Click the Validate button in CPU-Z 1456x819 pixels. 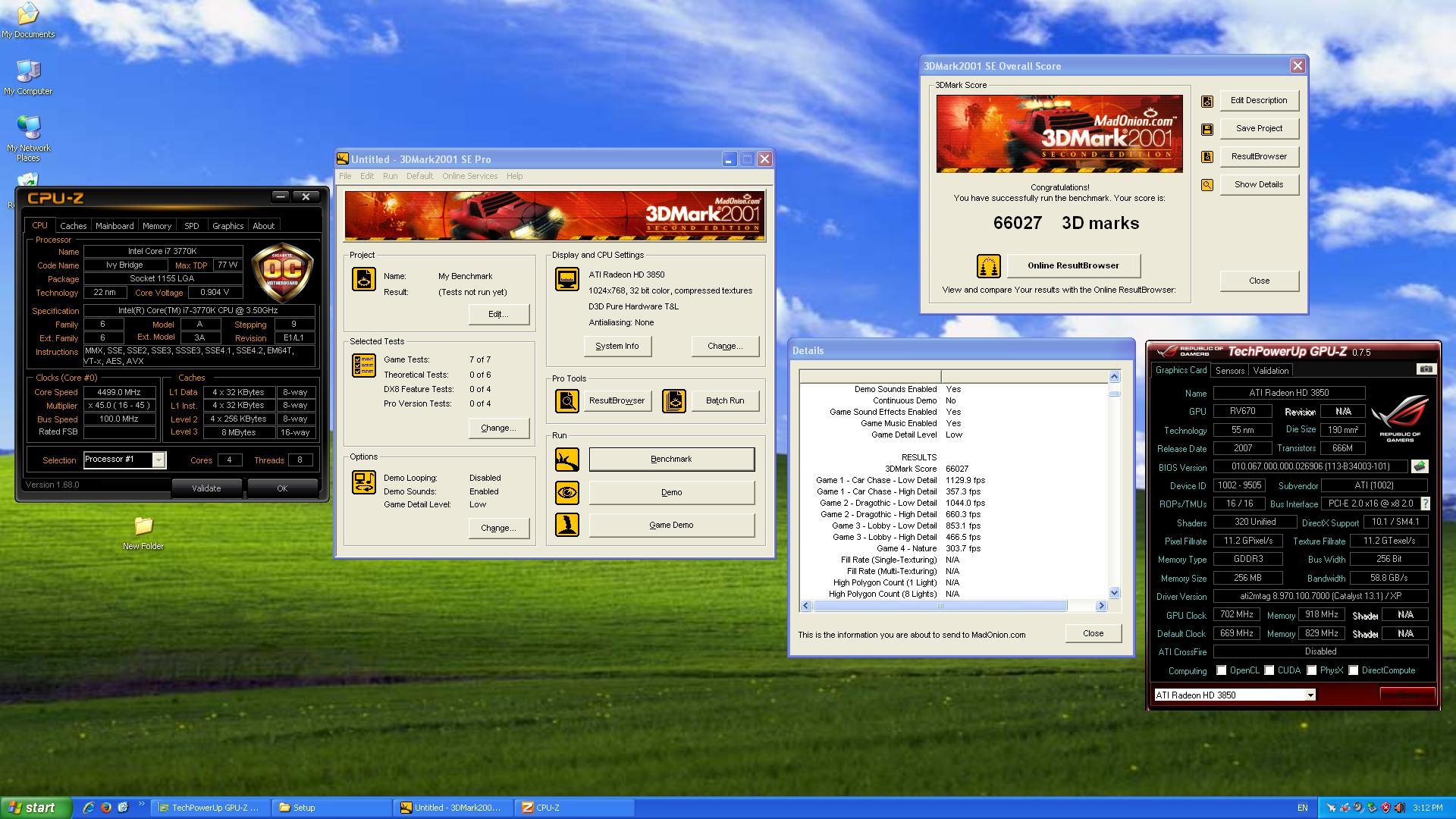tap(206, 489)
